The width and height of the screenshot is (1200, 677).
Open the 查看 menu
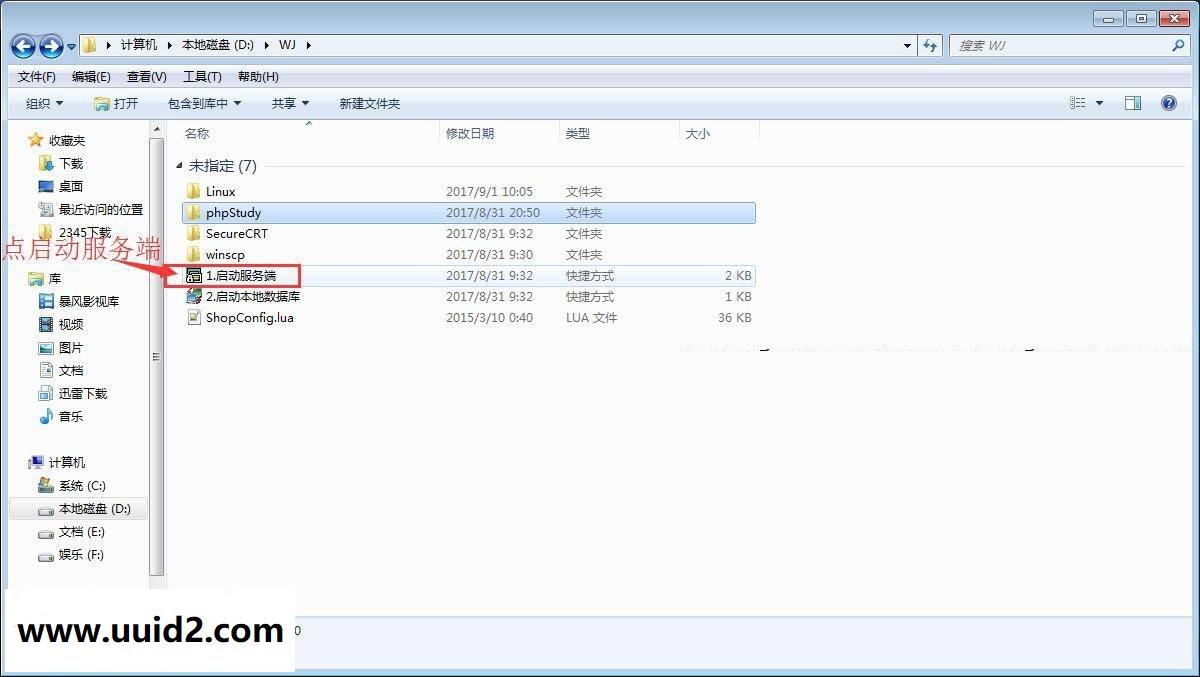point(145,76)
